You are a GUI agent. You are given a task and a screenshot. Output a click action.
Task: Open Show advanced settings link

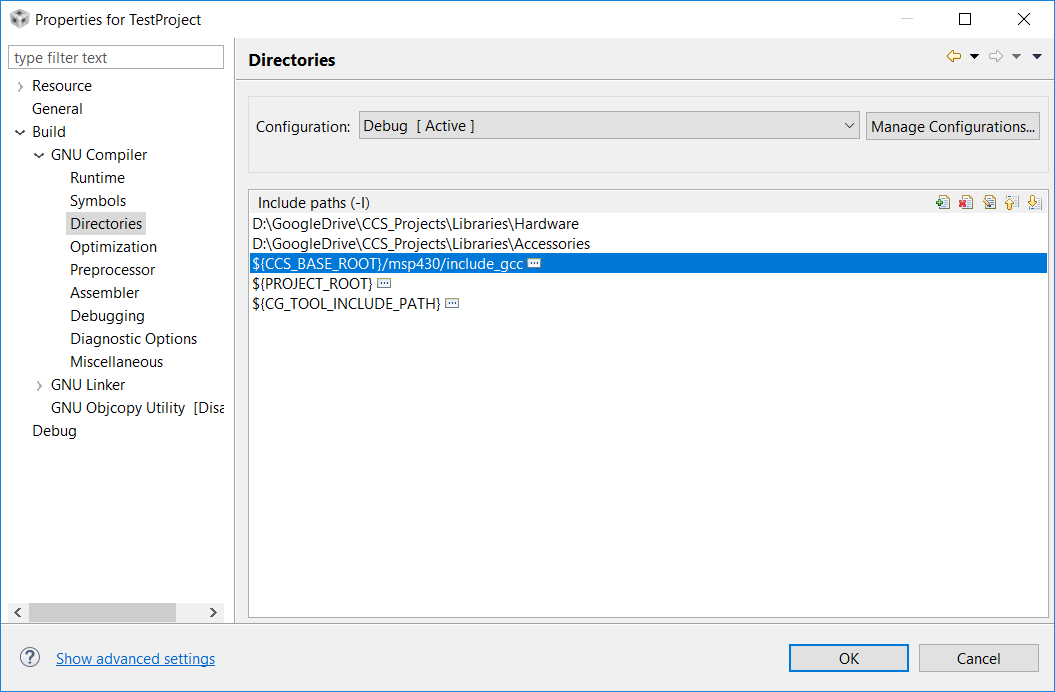click(135, 658)
